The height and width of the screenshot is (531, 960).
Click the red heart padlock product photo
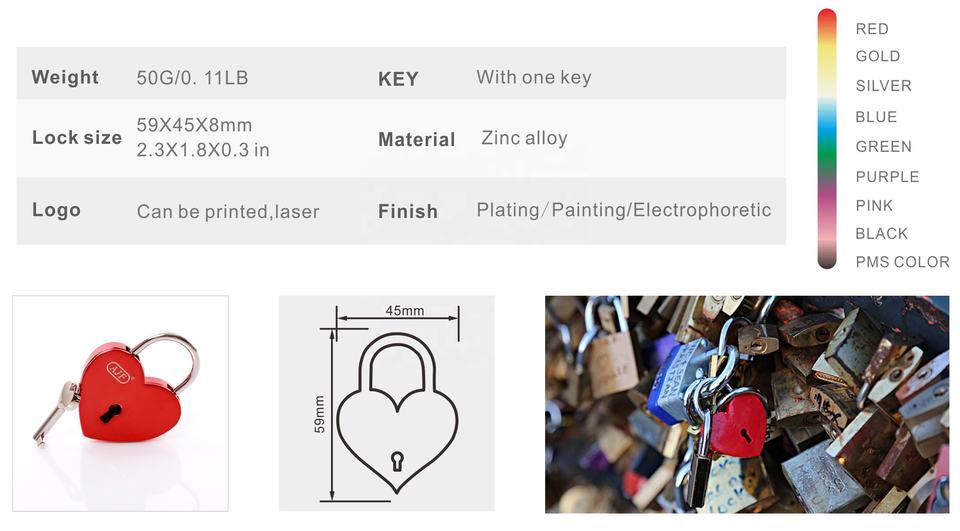[121, 403]
